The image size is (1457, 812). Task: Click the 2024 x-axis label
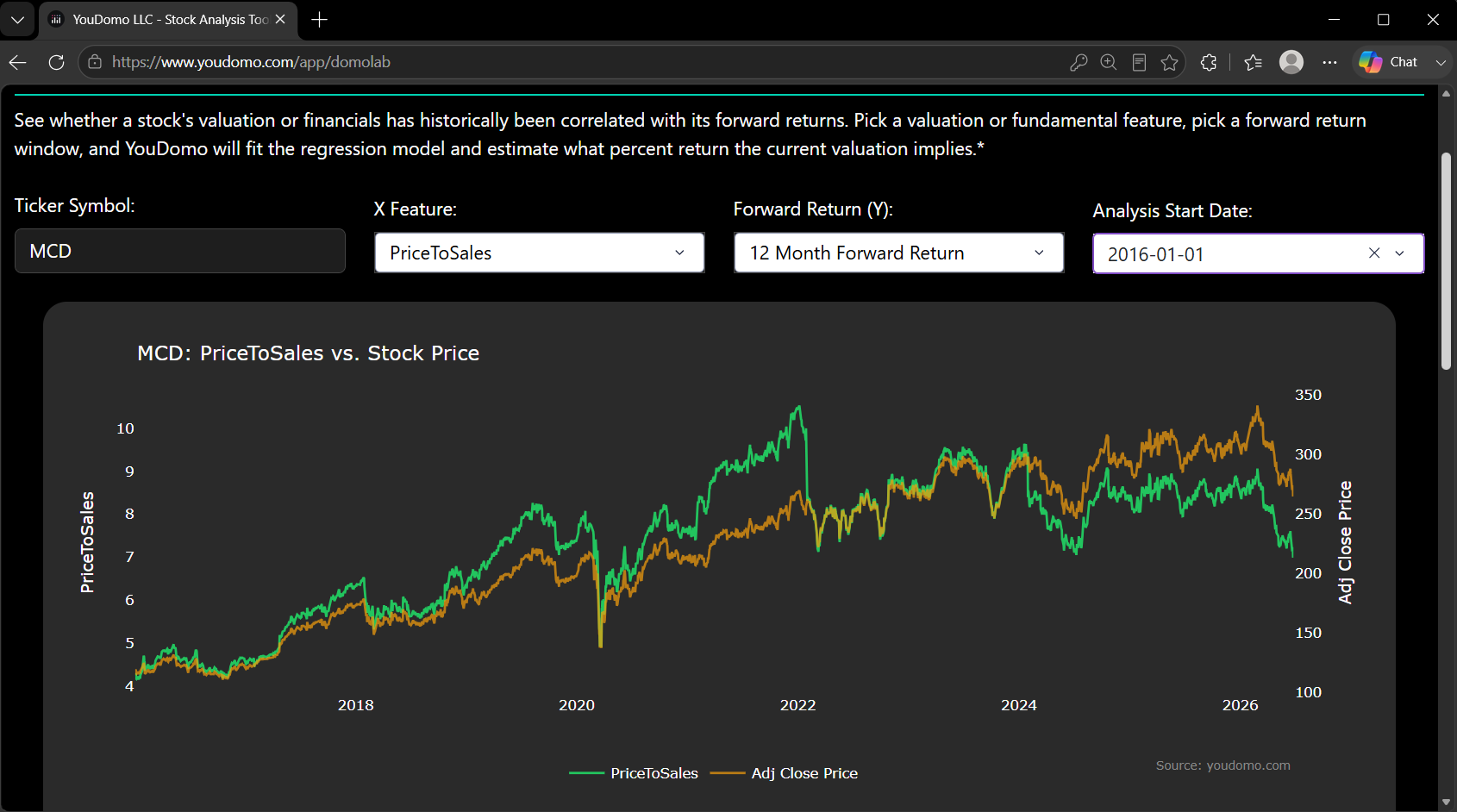tap(1019, 705)
